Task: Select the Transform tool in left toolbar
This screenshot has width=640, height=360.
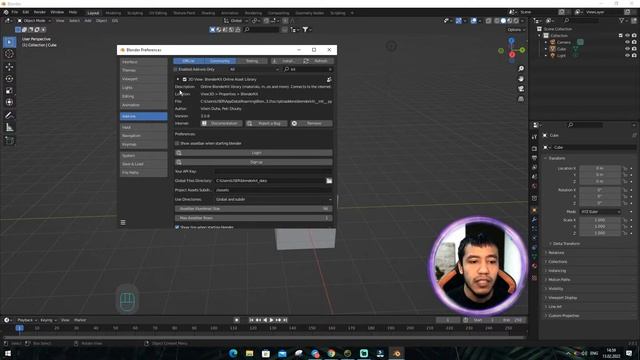Action: click(x=9, y=102)
